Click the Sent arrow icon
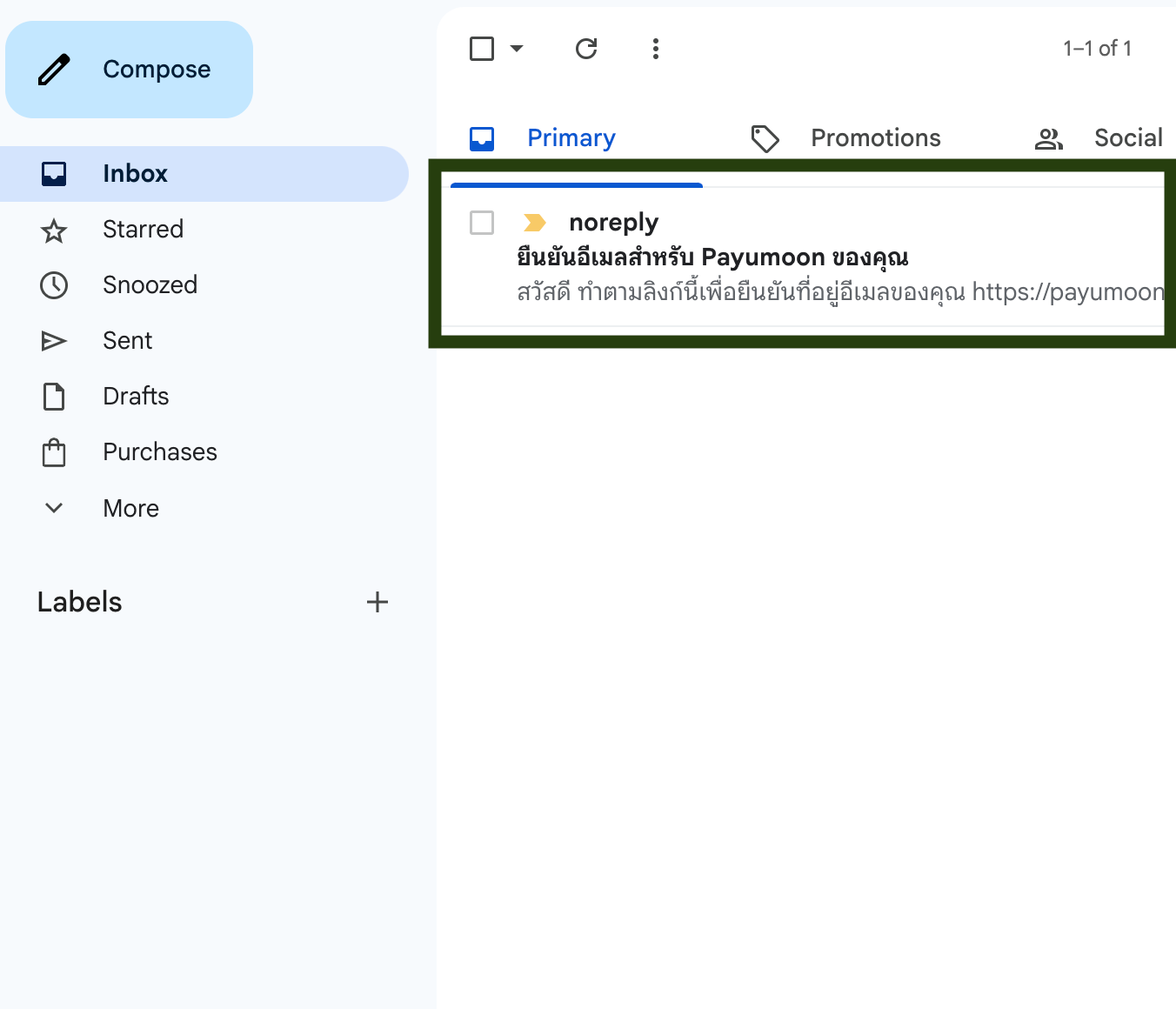 tap(54, 341)
